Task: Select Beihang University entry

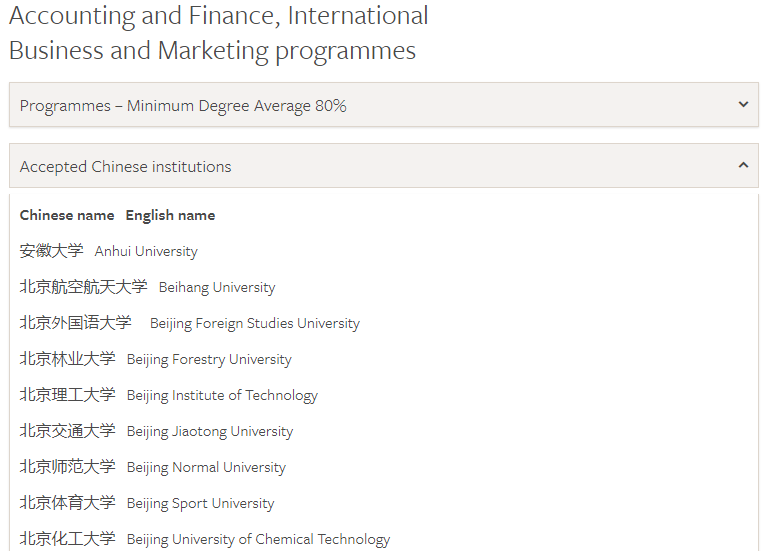Action: pyautogui.click(x=217, y=287)
